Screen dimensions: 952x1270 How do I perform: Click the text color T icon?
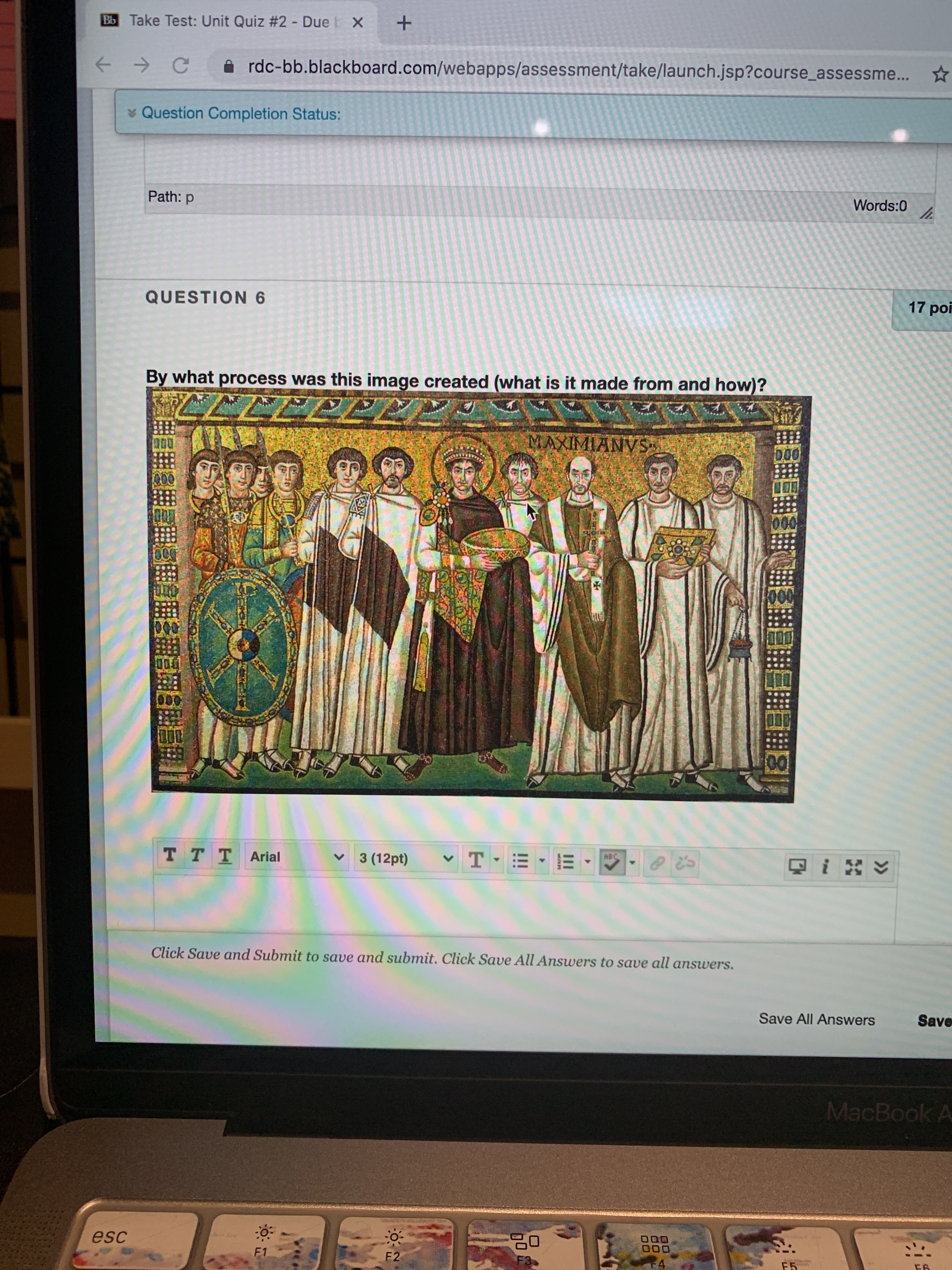coord(476,860)
